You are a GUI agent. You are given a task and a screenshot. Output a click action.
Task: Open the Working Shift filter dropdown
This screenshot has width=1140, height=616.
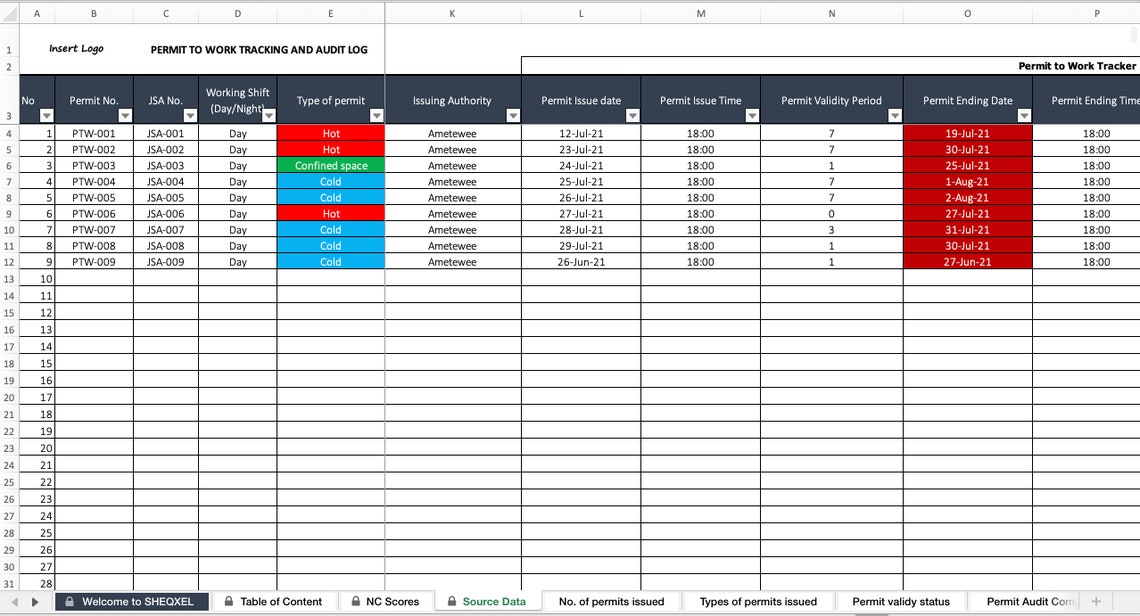(268, 116)
